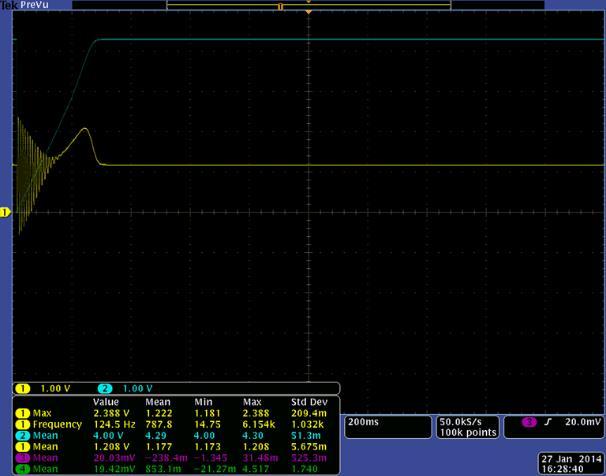Select the cyan channel 2 badge in the scale readout
This screenshot has height=476, width=606.
pos(105,389)
